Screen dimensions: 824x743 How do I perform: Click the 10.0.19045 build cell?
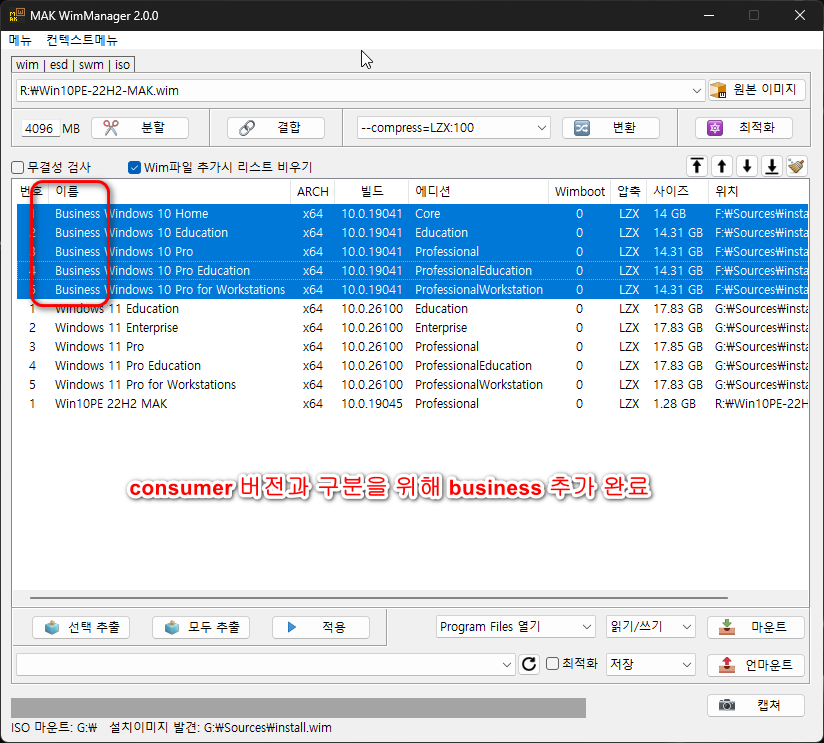pyautogui.click(x=372, y=404)
